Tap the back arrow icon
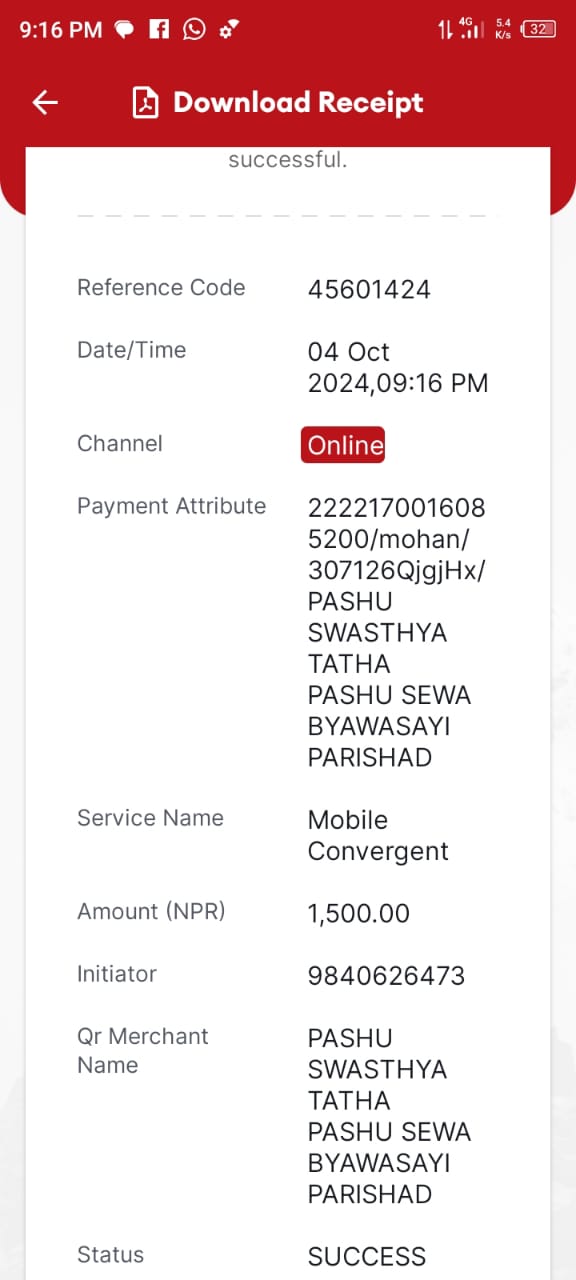 click(x=45, y=102)
